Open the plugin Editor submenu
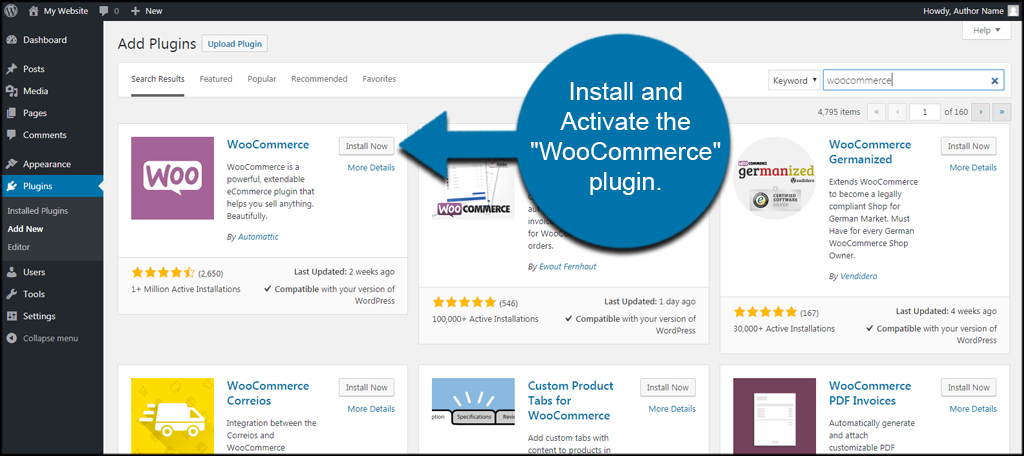Viewport: 1024px width, 456px height. (18, 247)
